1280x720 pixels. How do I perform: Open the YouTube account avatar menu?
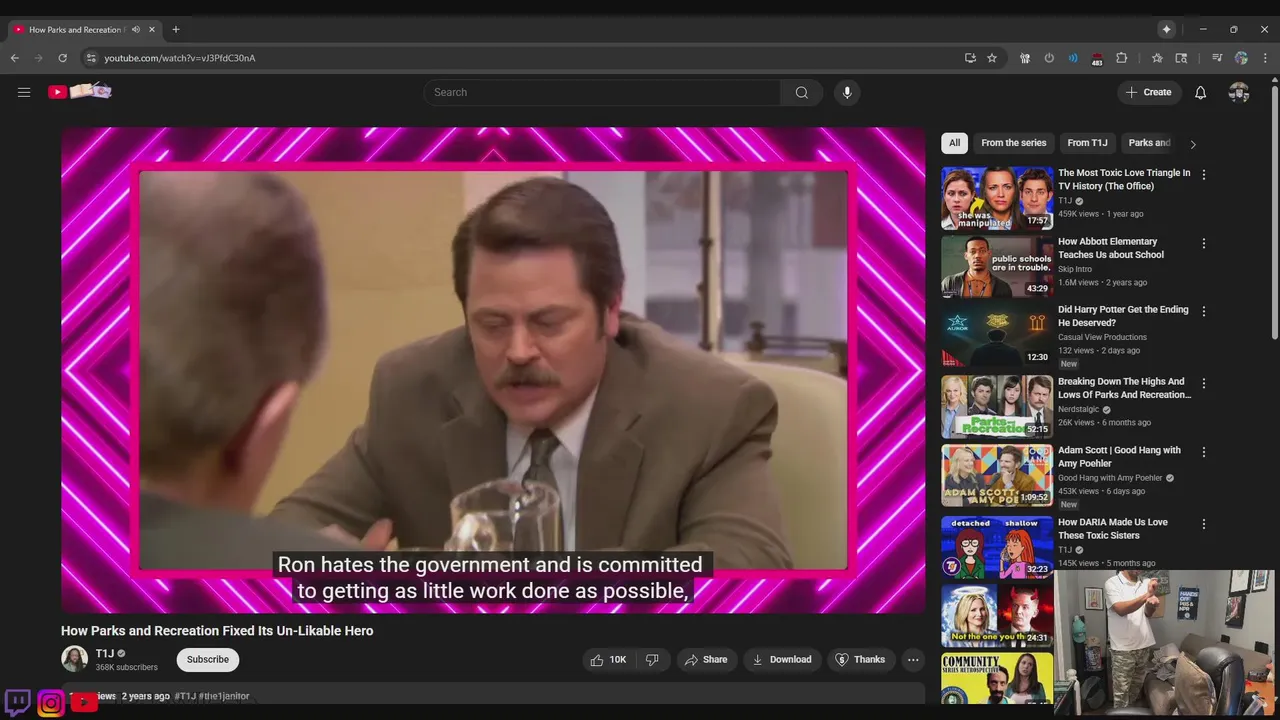(x=1239, y=92)
